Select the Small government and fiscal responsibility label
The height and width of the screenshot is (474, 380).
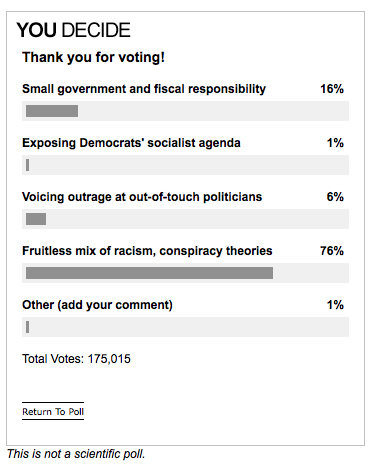144,89
